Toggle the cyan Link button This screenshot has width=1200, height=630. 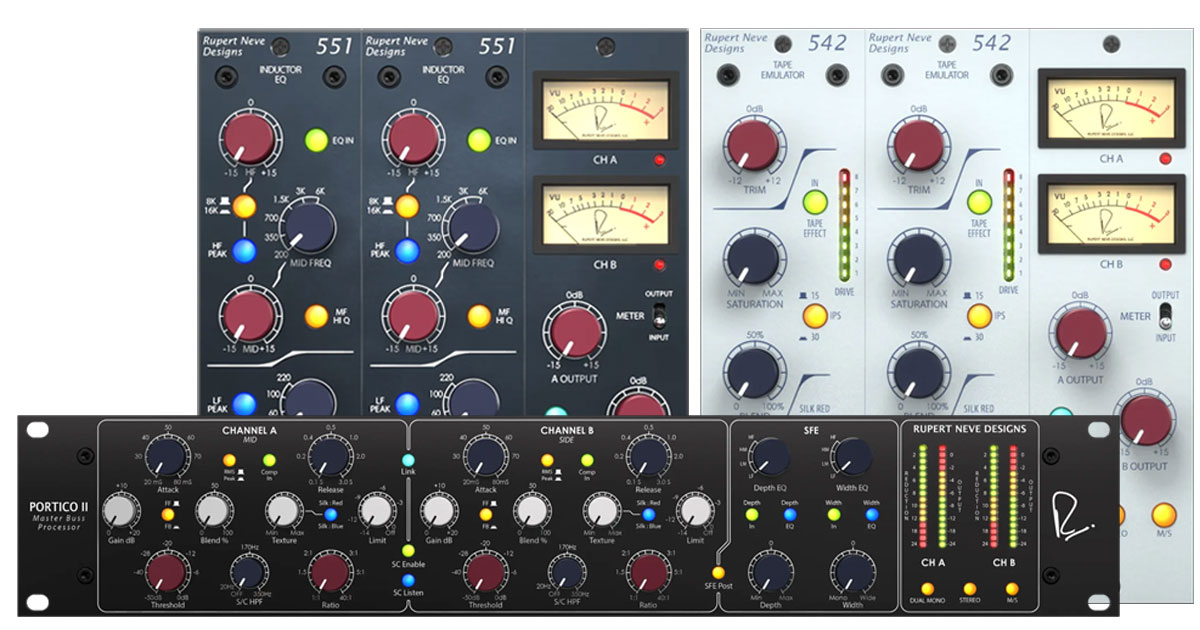pyautogui.click(x=408, y=459)
